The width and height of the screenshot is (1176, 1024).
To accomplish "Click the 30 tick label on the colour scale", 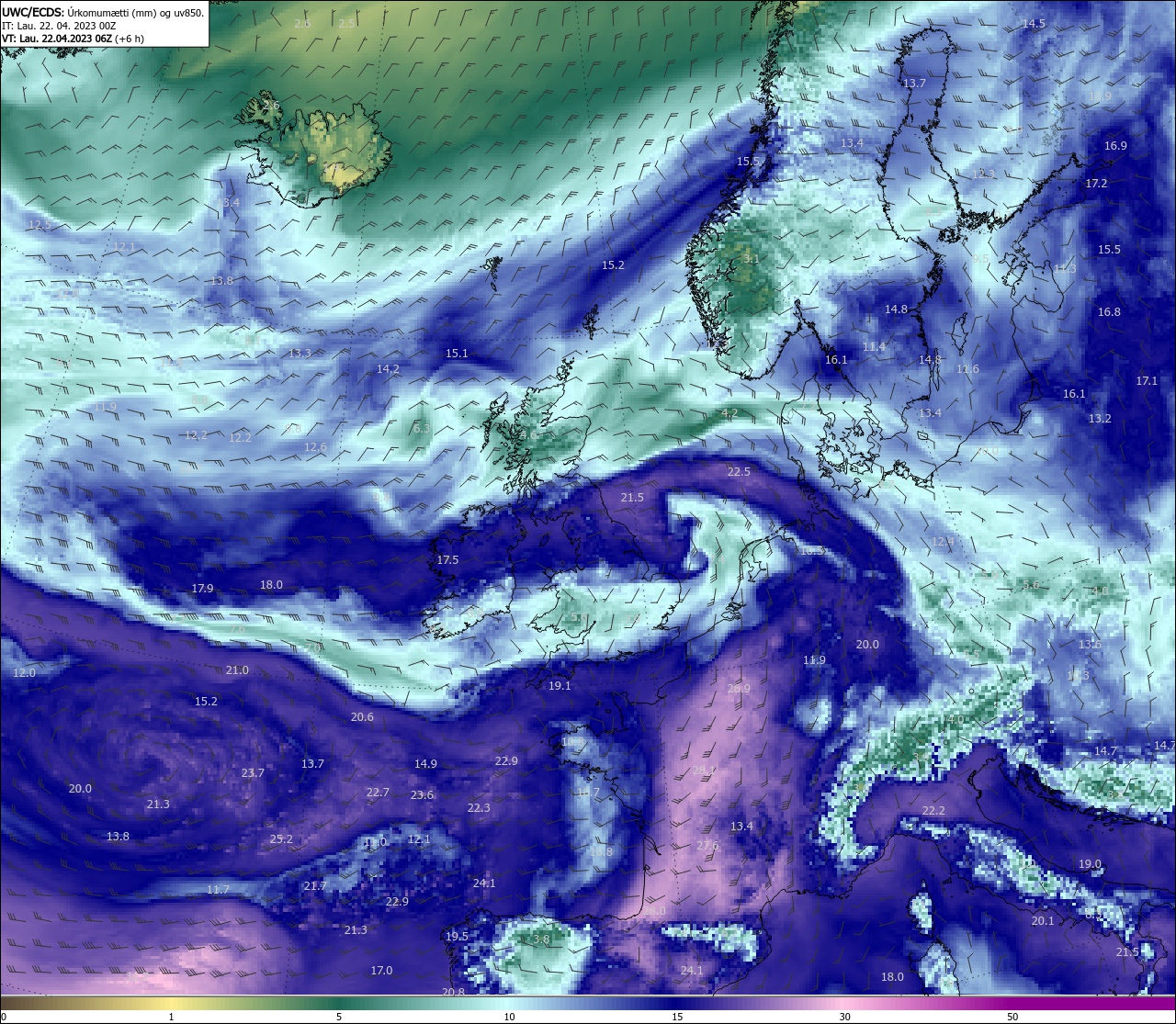I will point(844,1017).
